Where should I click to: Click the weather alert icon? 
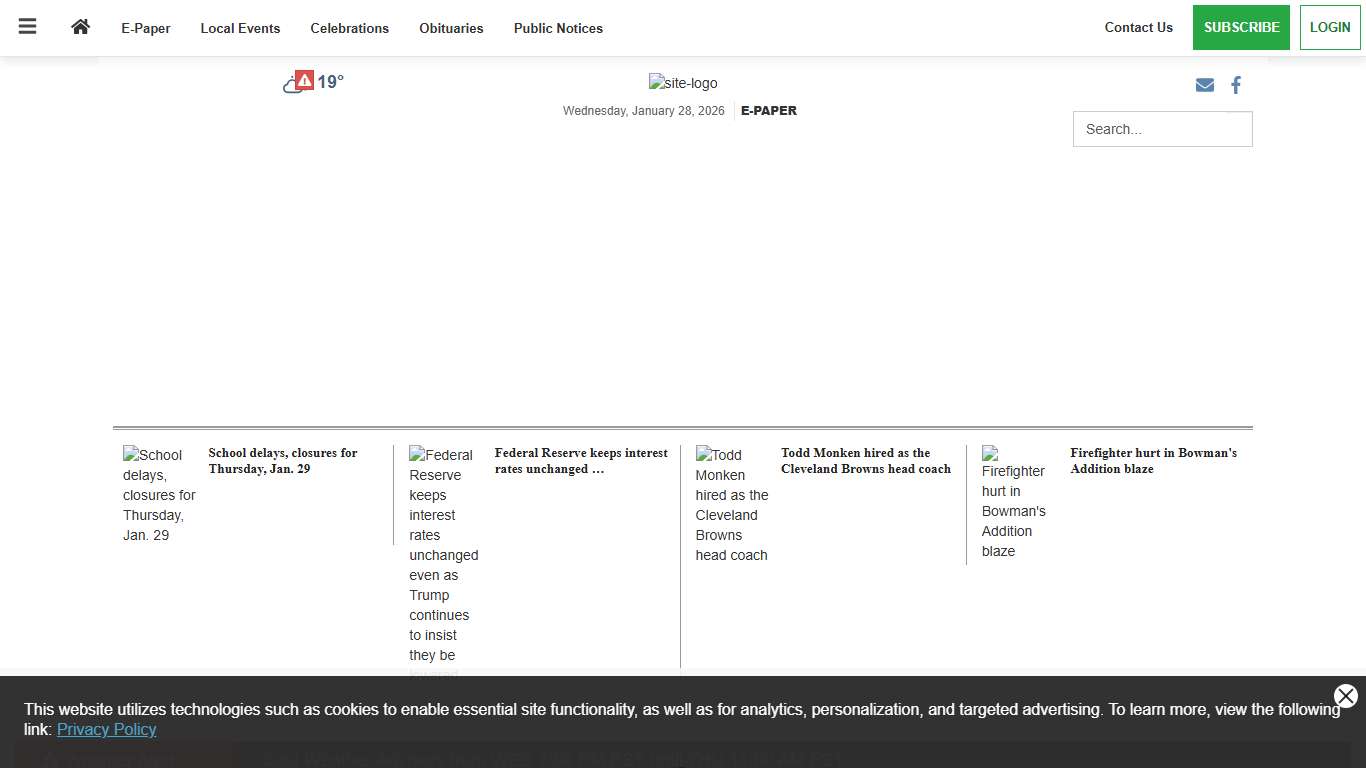click(304, 81)
